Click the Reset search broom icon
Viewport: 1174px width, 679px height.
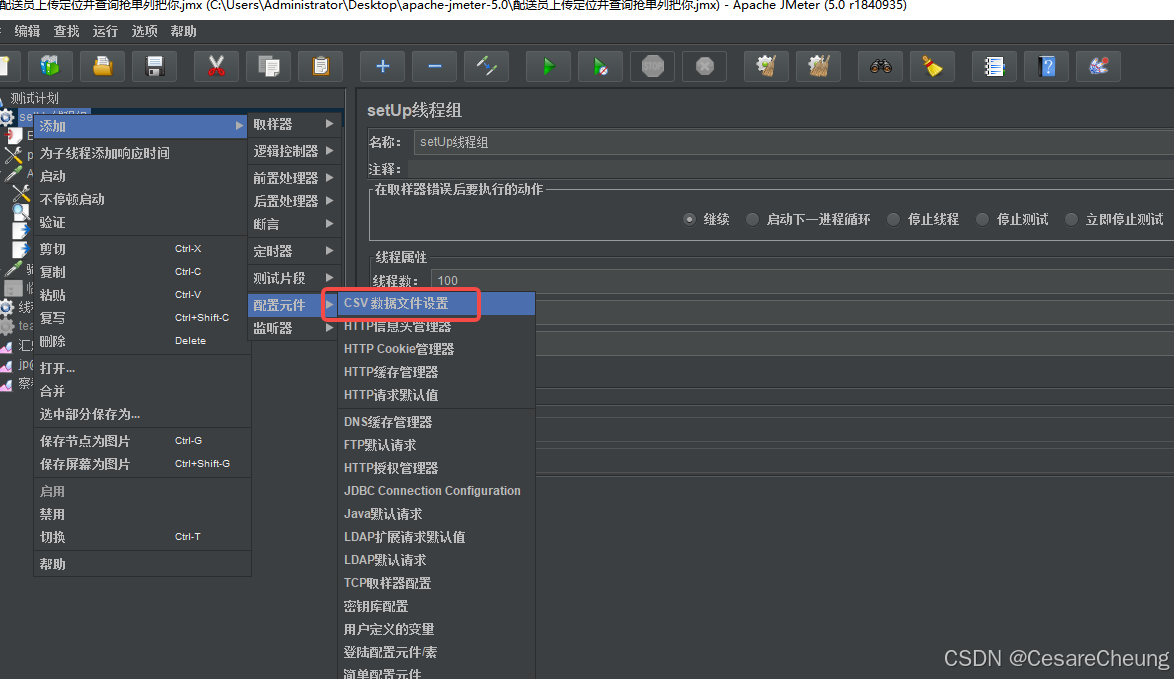point(932,67)
